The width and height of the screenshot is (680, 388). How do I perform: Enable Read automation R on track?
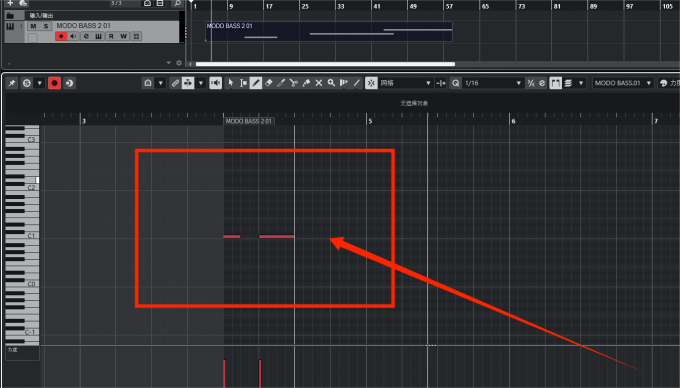coord(111,36)
